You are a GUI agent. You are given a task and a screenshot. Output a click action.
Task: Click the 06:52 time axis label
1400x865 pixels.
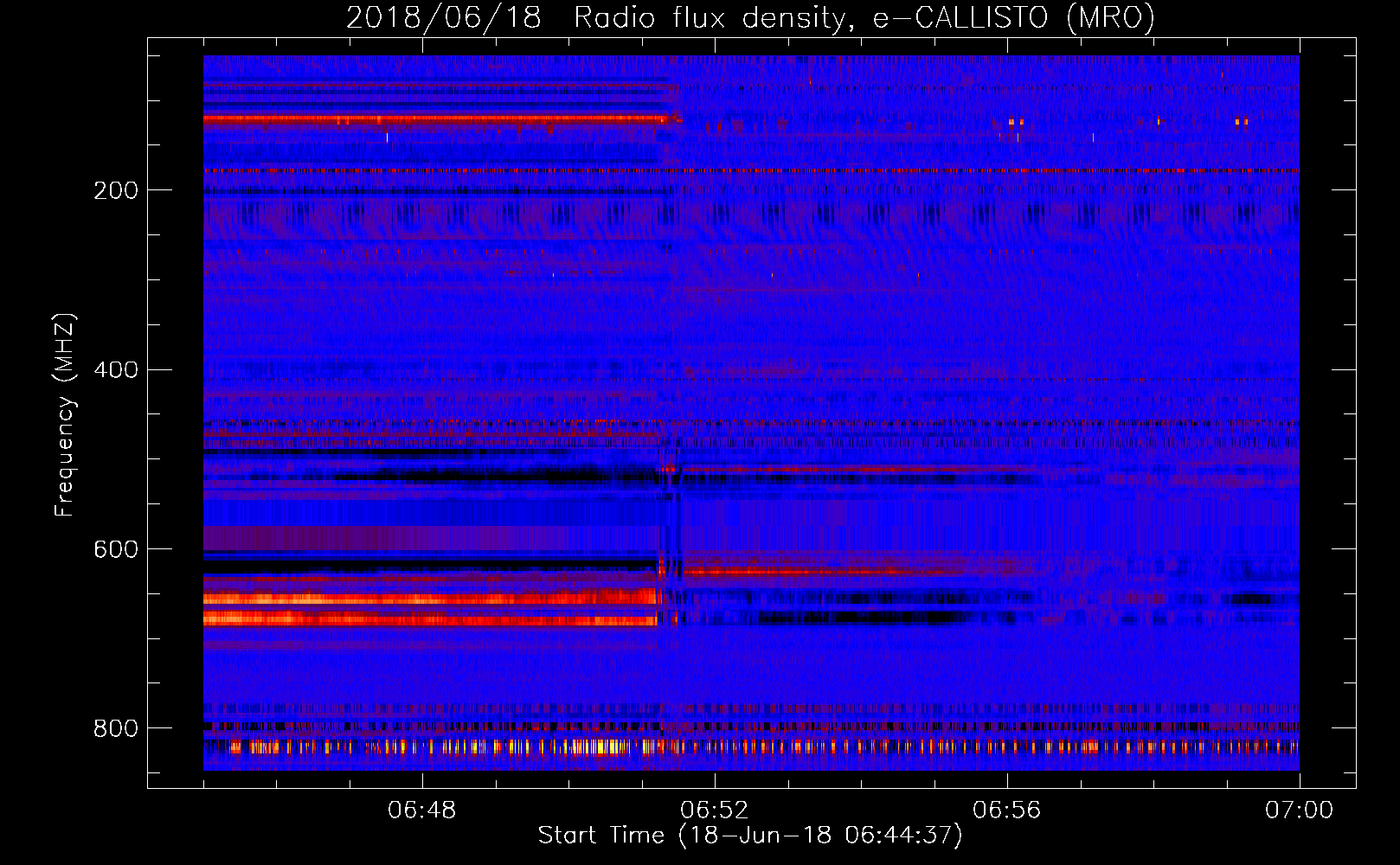click(714, 811)
